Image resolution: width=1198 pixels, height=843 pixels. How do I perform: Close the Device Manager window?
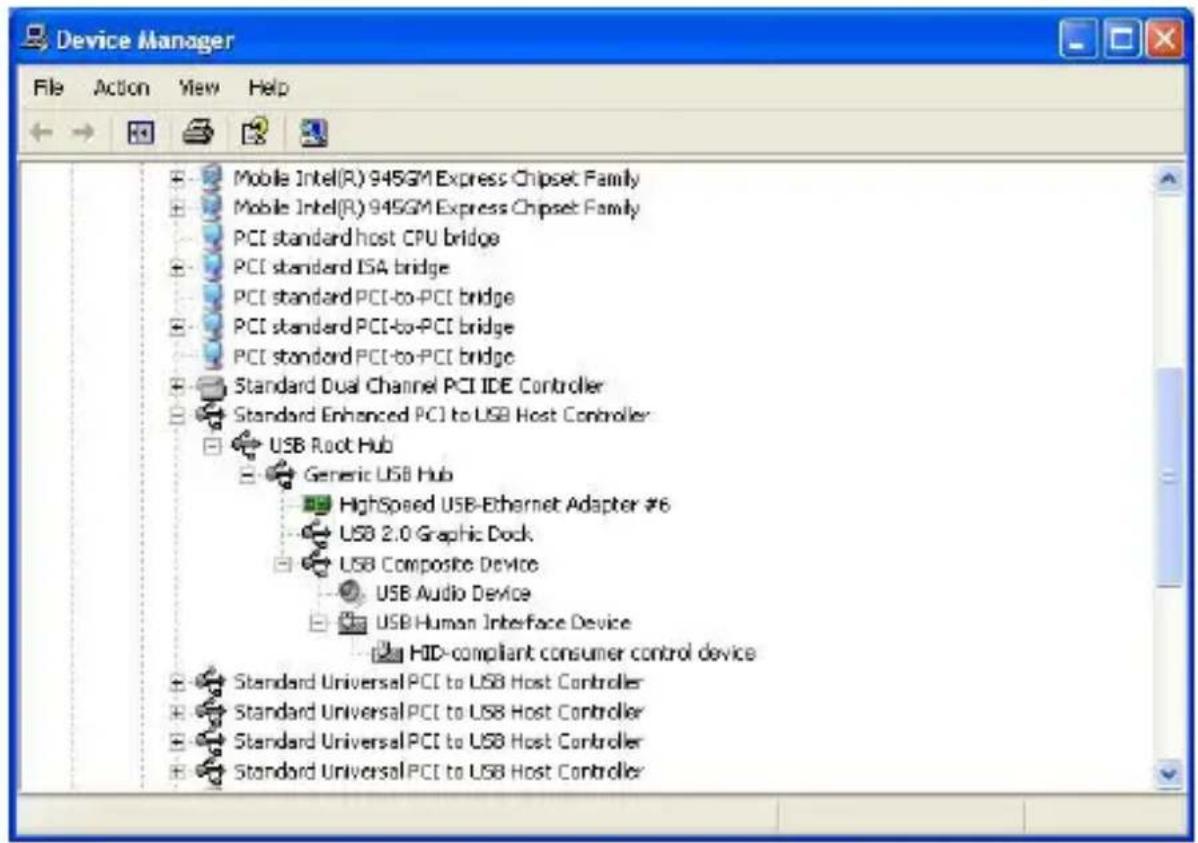click(x=1164, y=39)
